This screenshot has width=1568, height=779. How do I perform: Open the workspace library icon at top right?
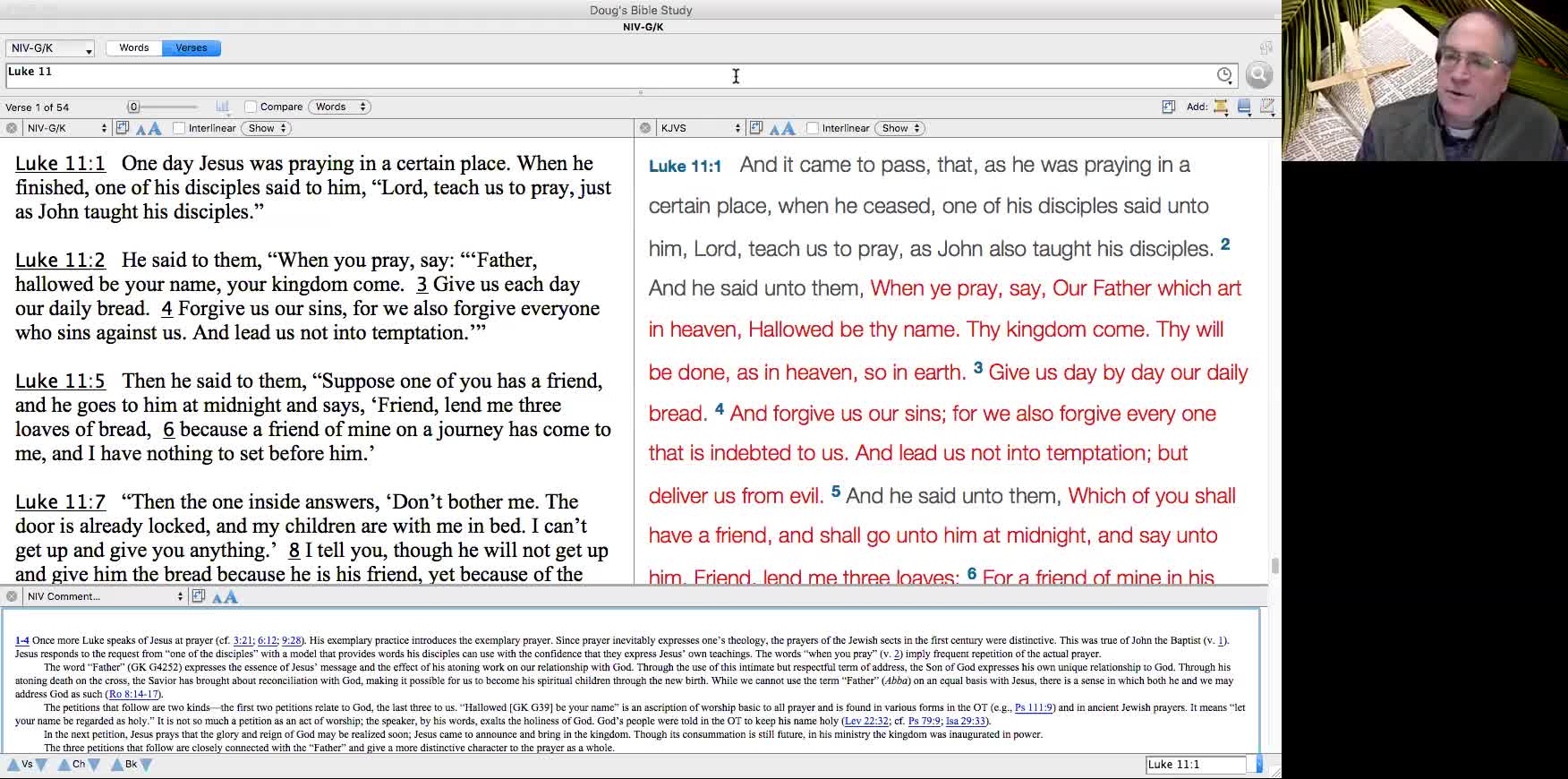tap(1265, 47)
